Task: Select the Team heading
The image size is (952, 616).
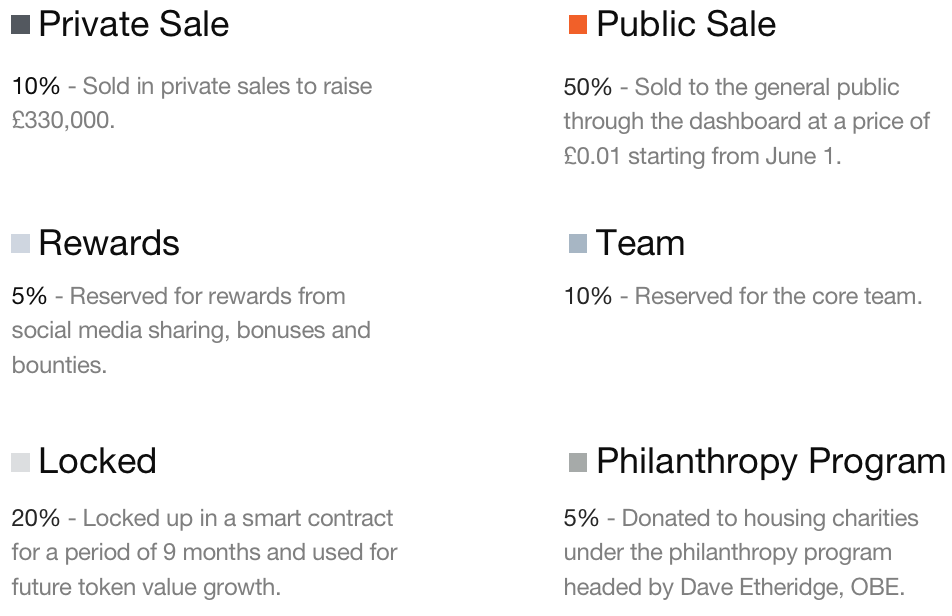Action: pos(640,243)
